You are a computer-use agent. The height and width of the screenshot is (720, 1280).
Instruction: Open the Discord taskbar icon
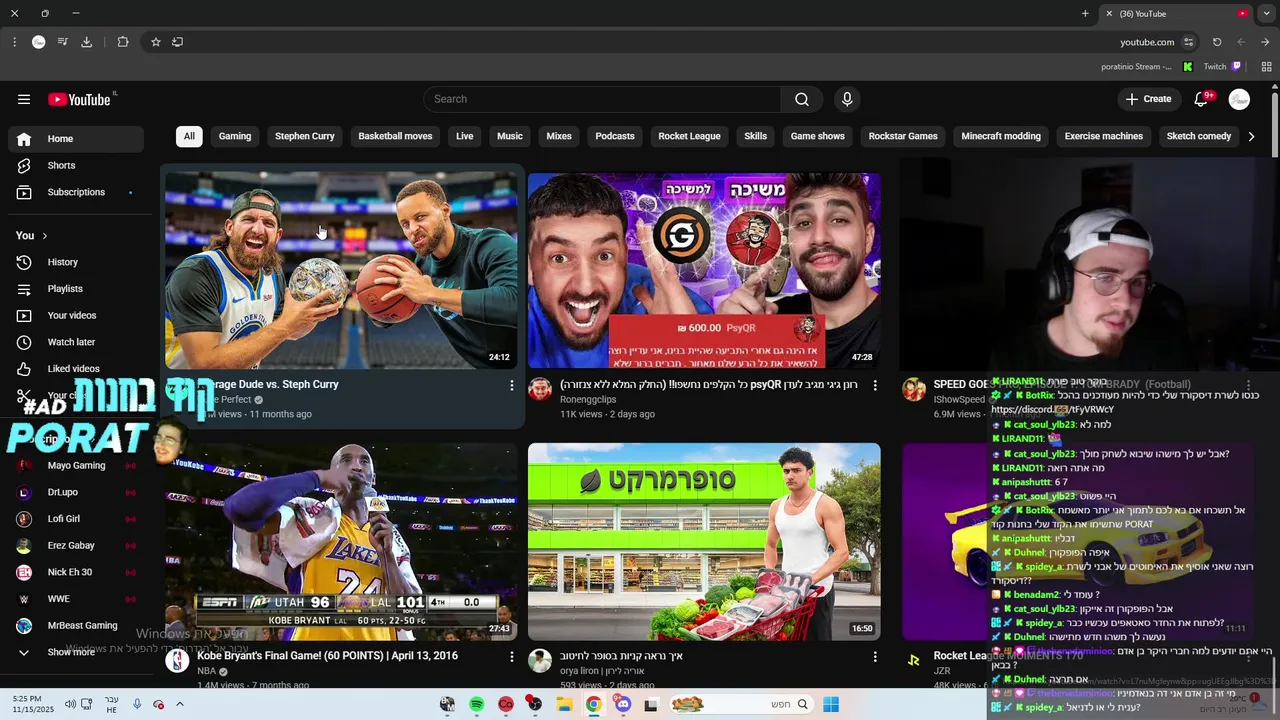click(623, 704)
